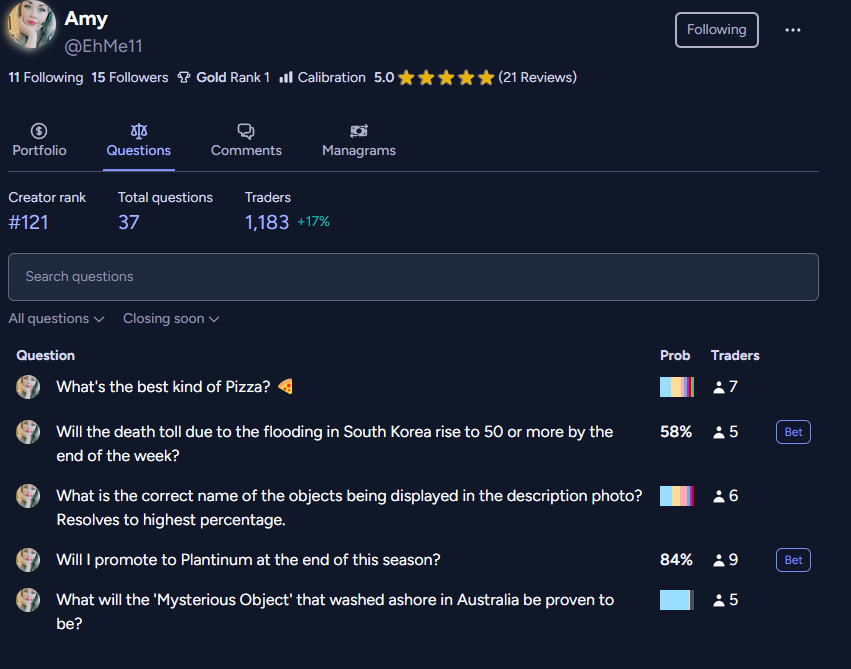
Task: Bet on the Plantinum promotion question
Action: coord(793,560)
